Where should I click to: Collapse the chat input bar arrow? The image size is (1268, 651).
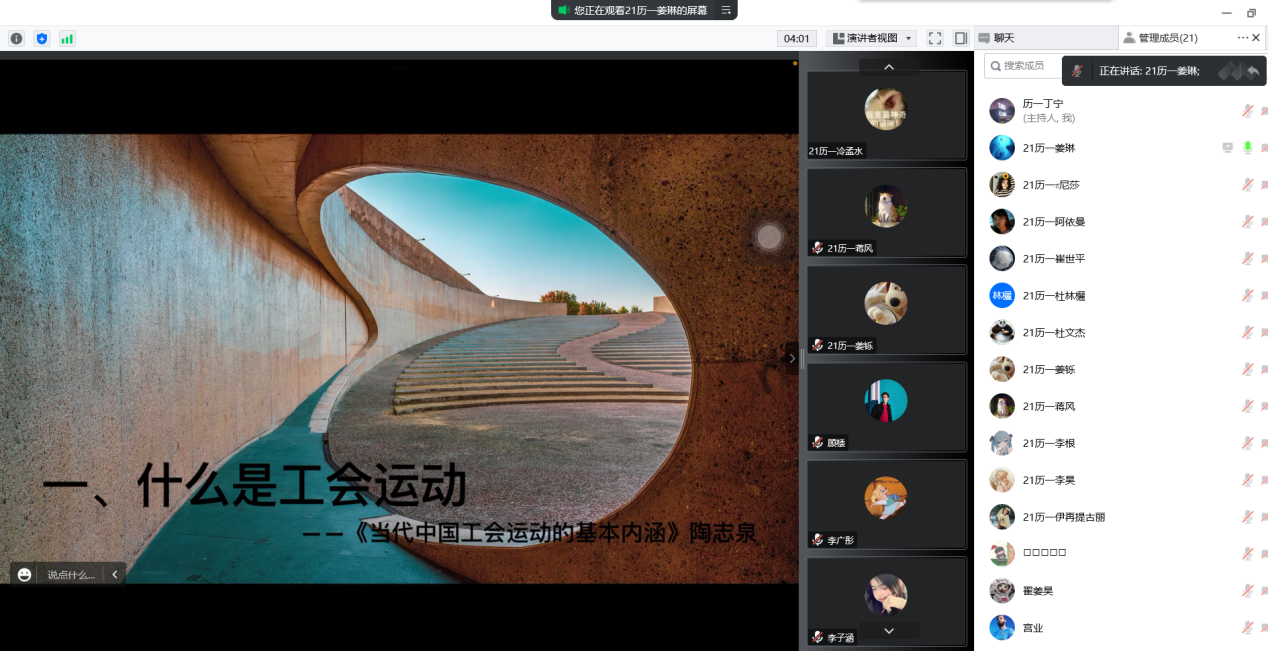pos(115,575)
